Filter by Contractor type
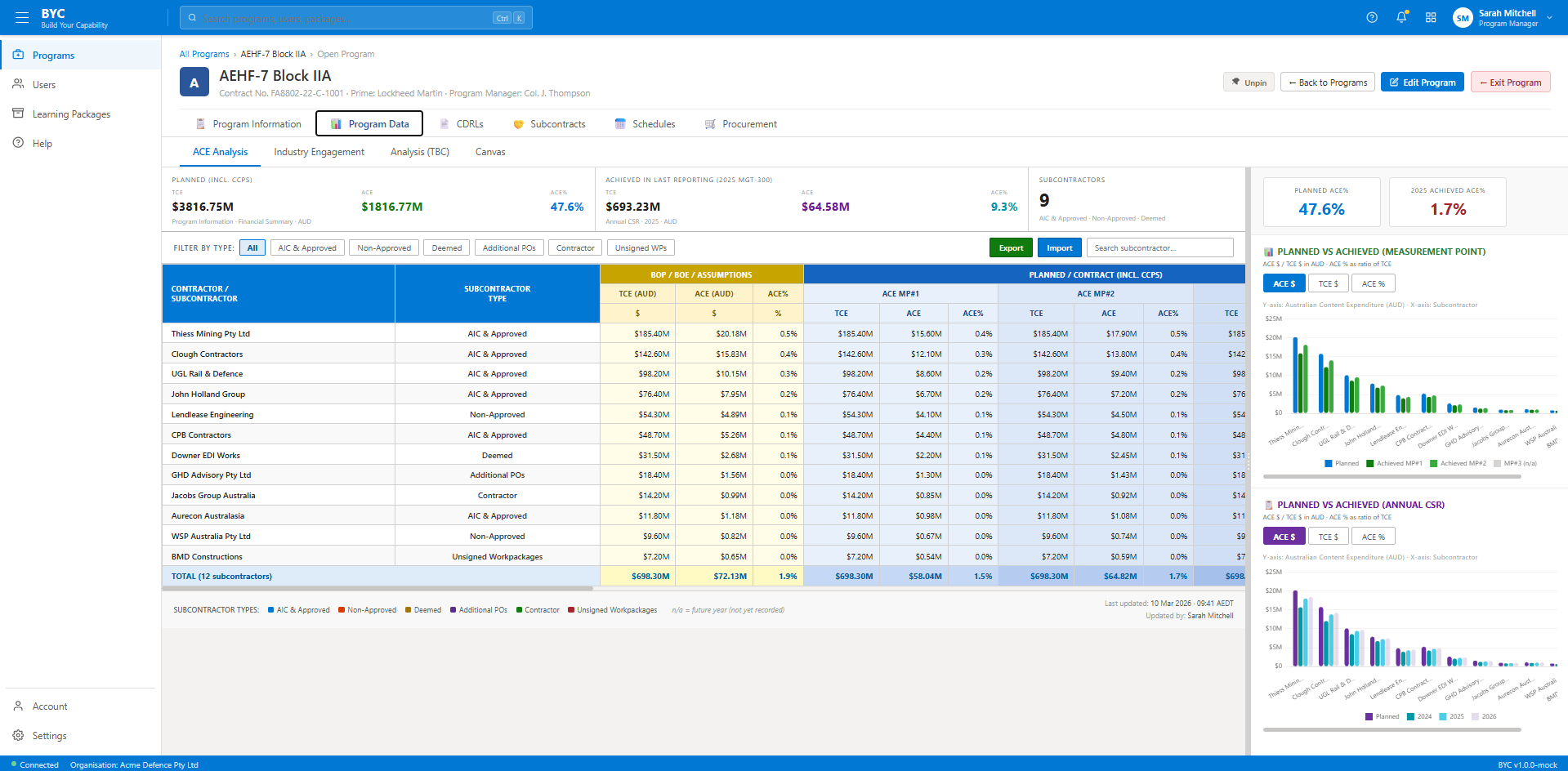Viewport: 1568px width, 771px height. pyautogui.click(x=575, y=248)
